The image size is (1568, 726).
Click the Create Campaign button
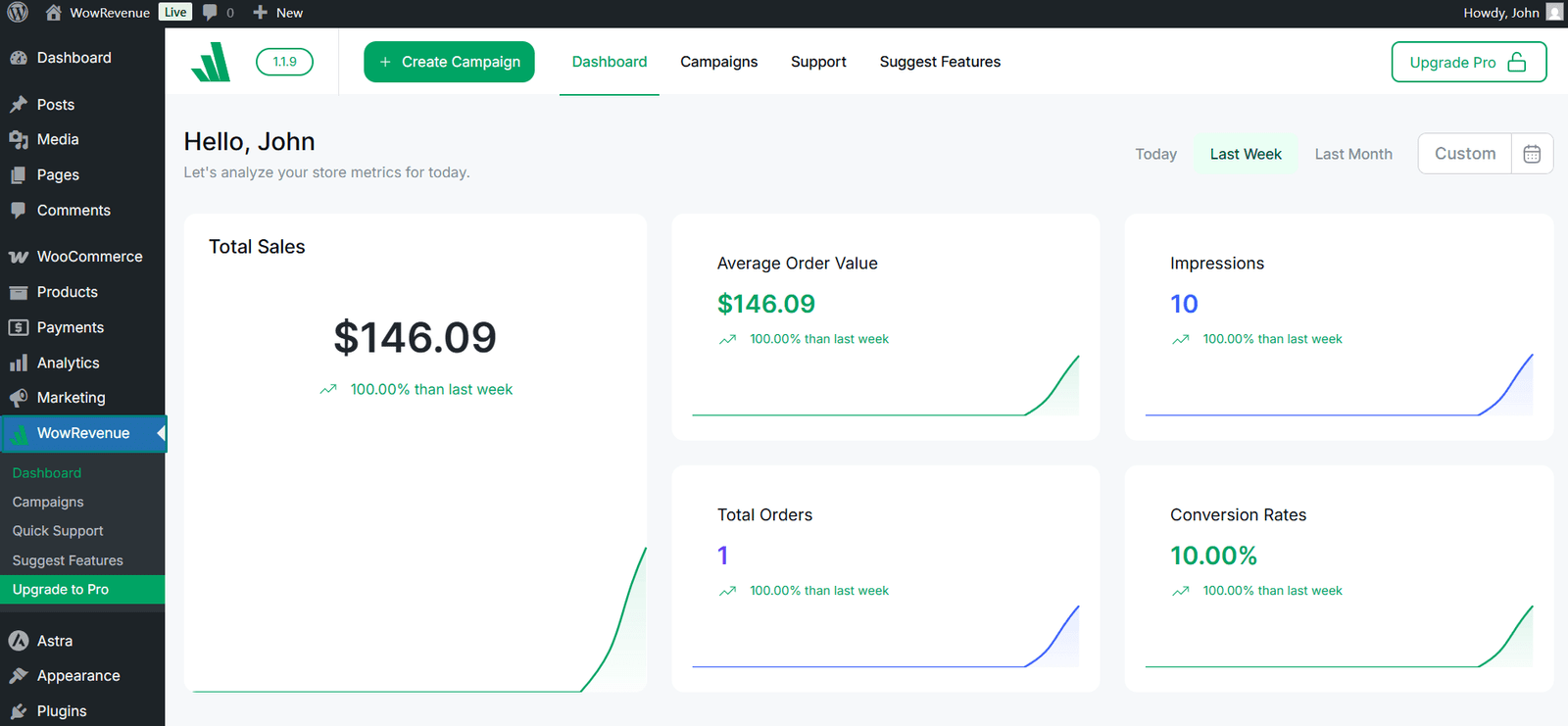(x=449, y=62)
